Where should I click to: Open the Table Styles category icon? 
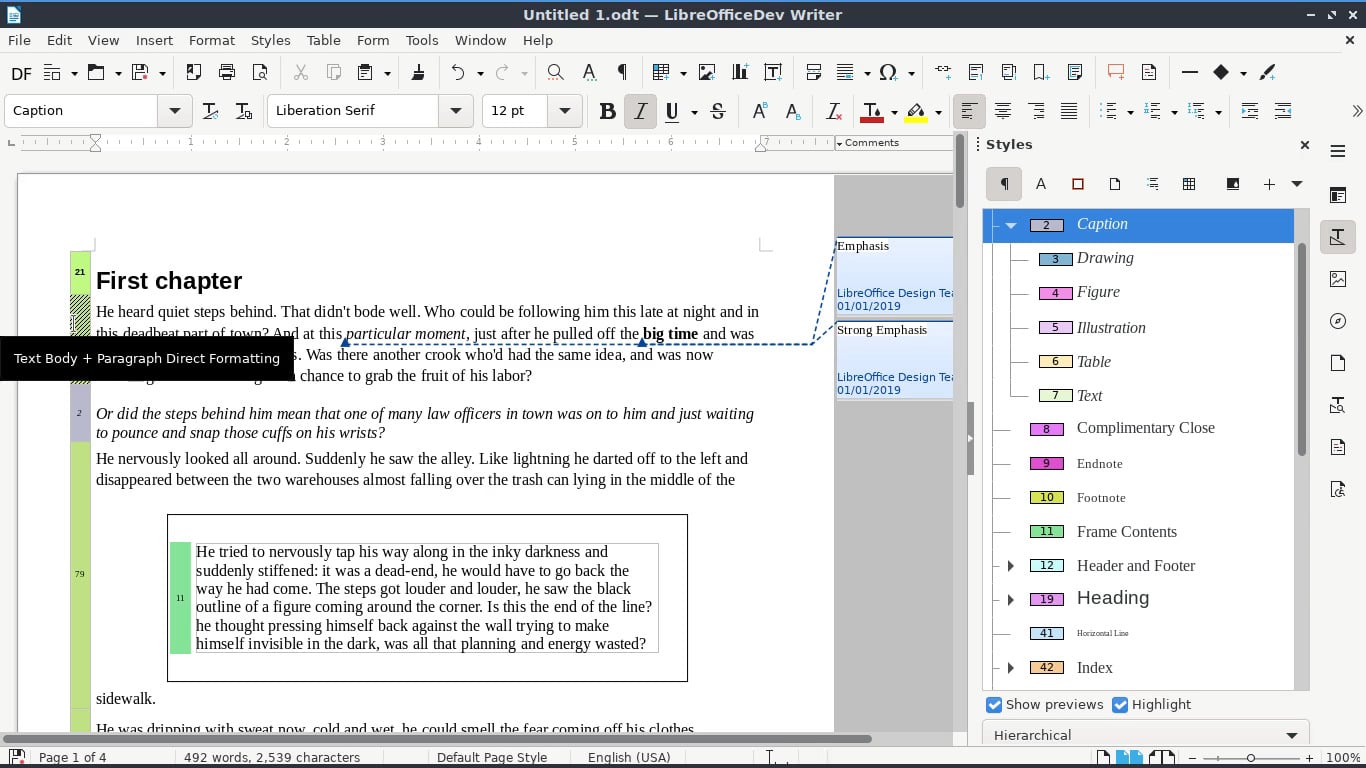click(1189, 184)
